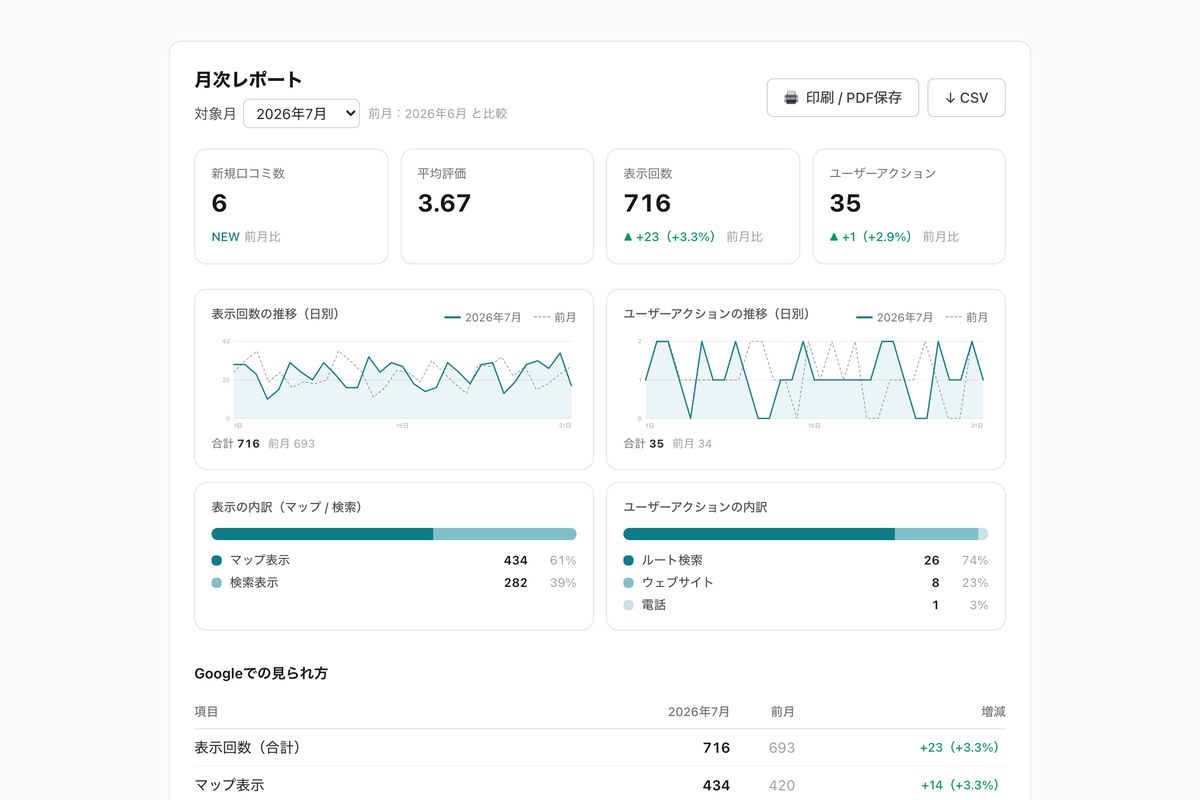Image resolution: width=1200 pixels, height=800 pixels.
Task: Click 2026年7月 legend in 表示回数 chart
Action: 483,317
